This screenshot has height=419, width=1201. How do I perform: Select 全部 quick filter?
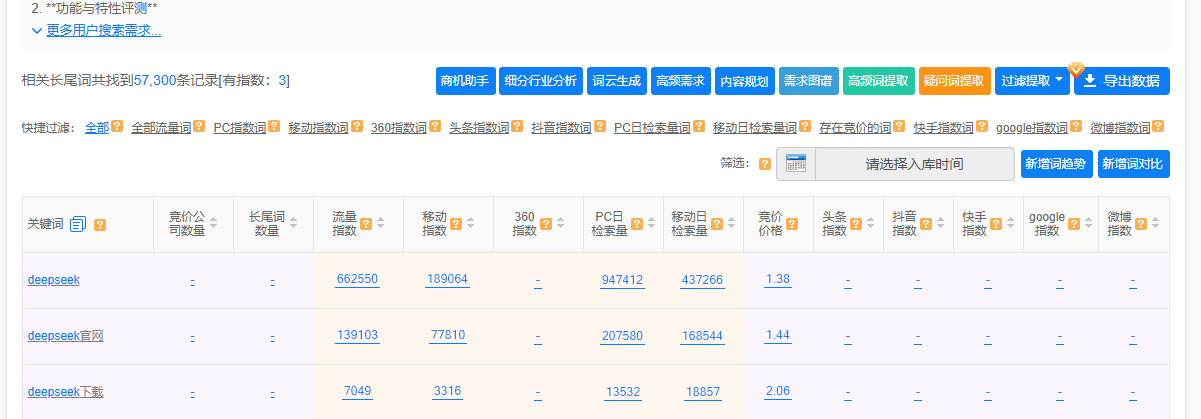[97, 128]
